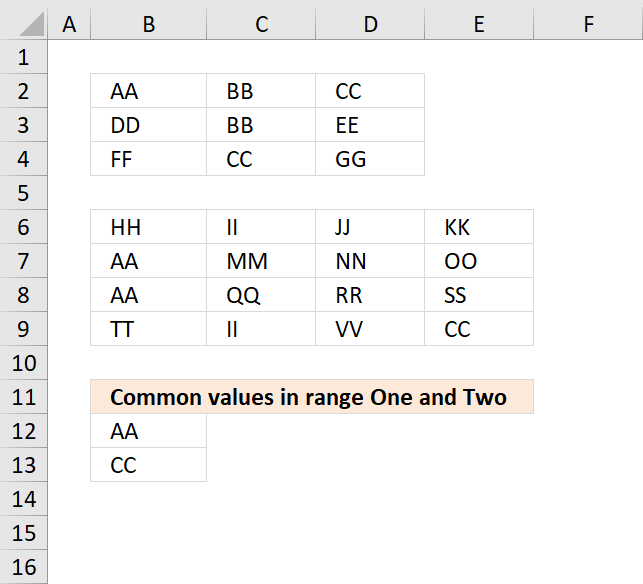643x584 pixels.
Task: Click cell C2 containing BB
Action: coord(261,91)
